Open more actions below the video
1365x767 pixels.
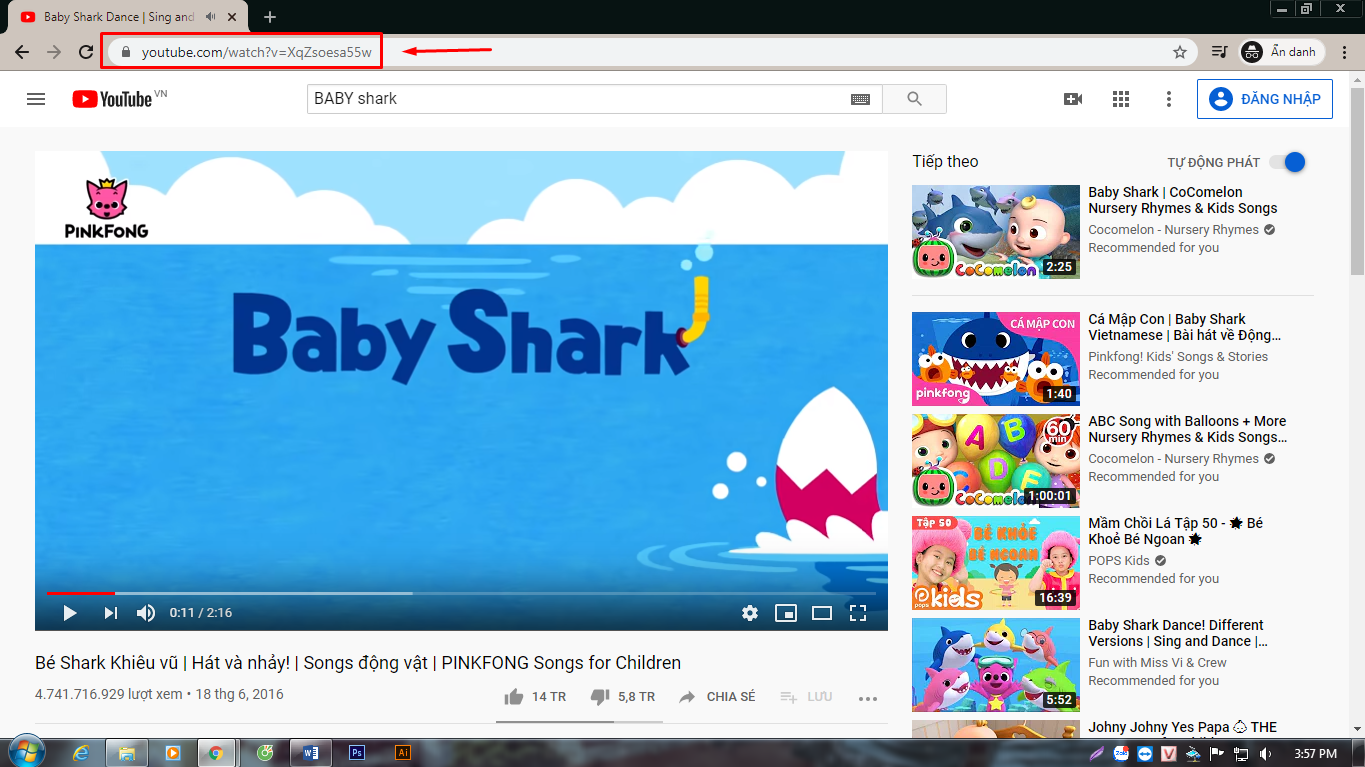tap(867, 697)
